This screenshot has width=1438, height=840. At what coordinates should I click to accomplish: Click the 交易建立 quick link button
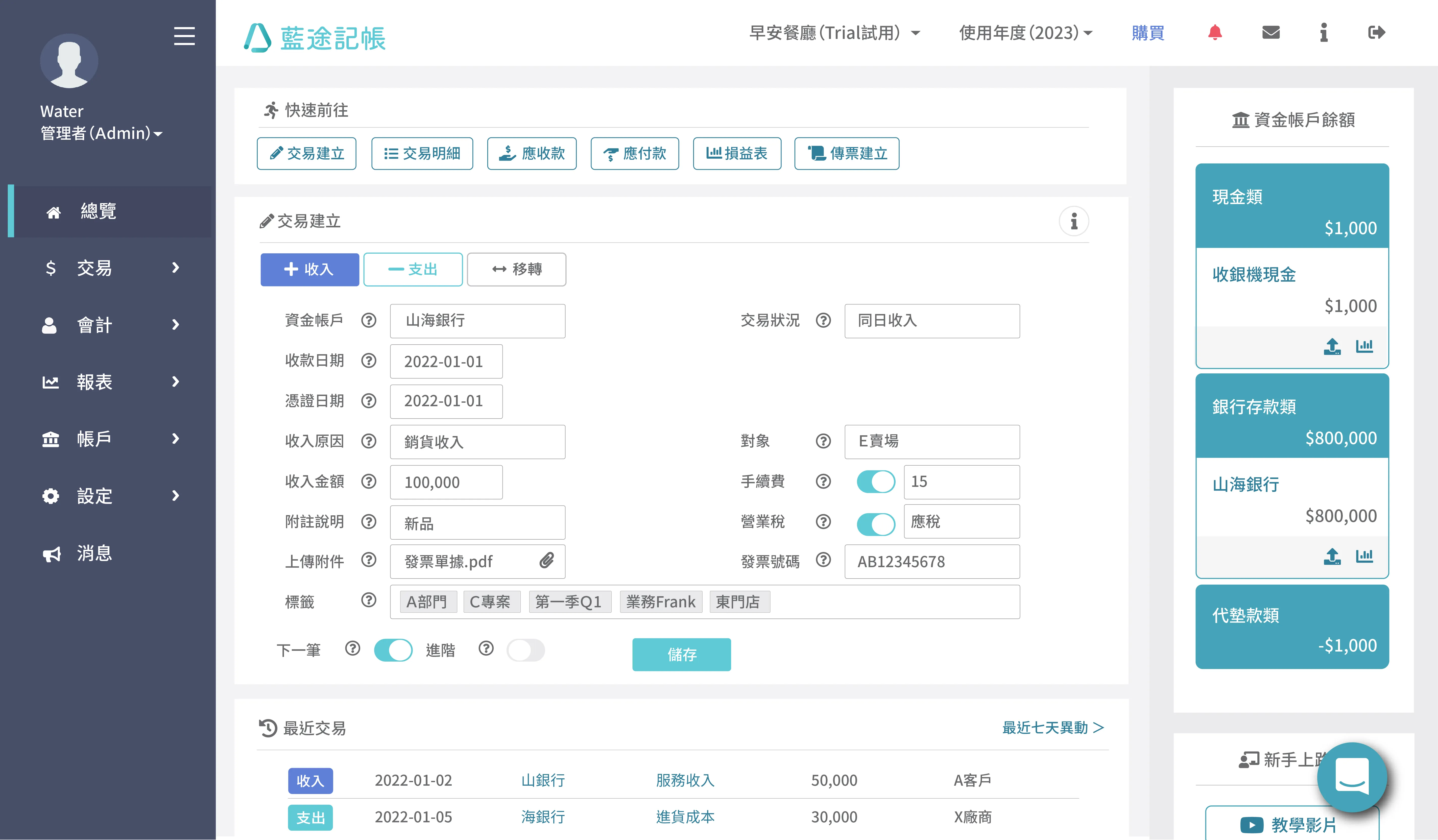tap(306, 154)
